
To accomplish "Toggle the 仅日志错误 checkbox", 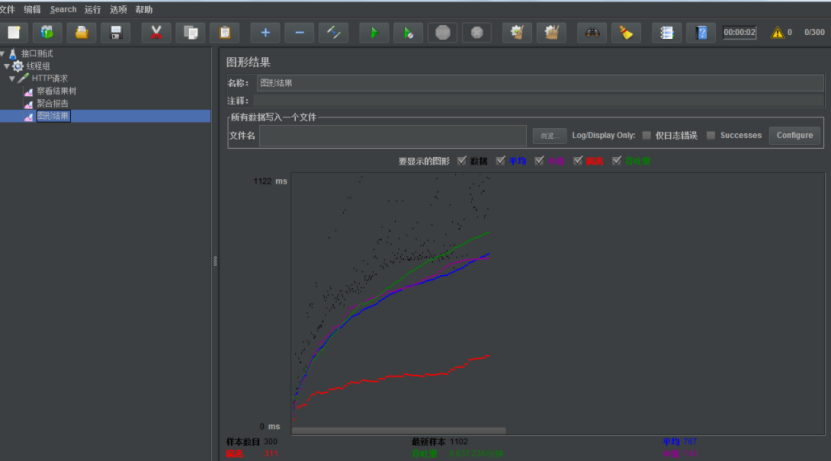I will 647,135.
